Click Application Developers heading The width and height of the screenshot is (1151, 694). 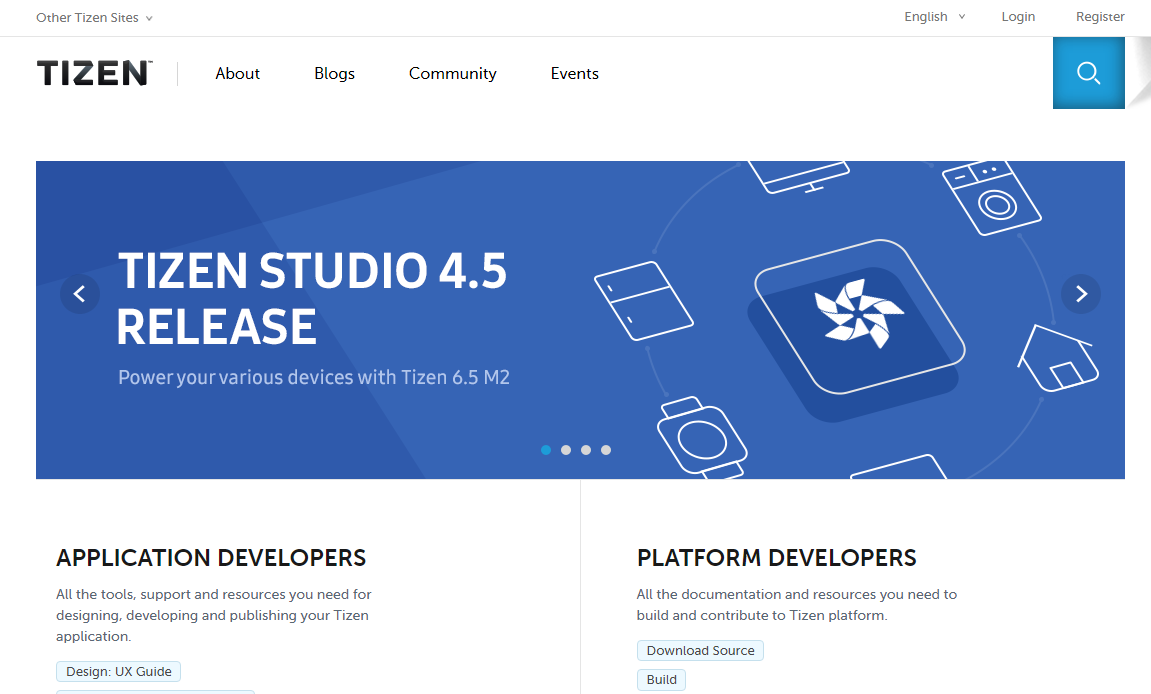click(x=211, y=558)
